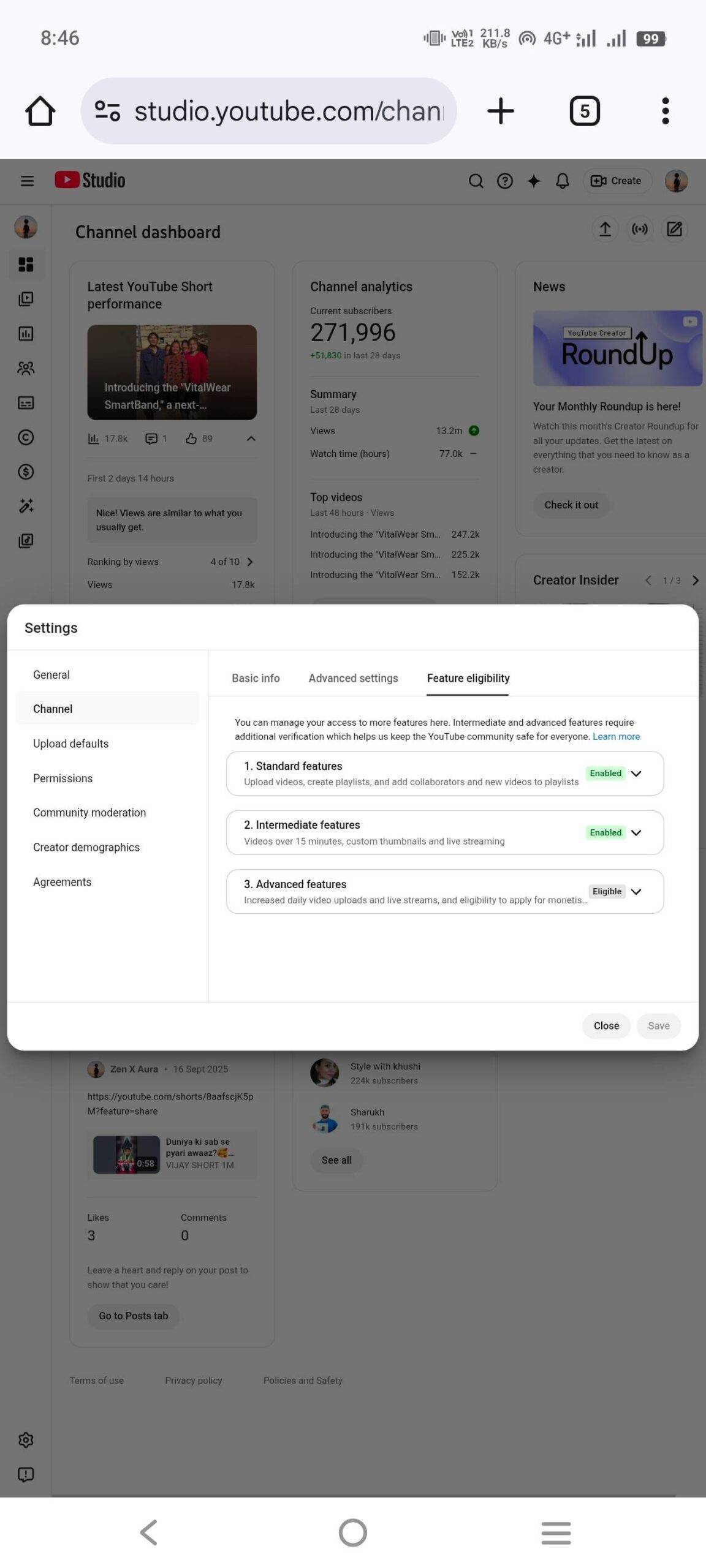Click the Learn more link
The height and width of the screenshot is (1568, 706).
click(616, 737)
